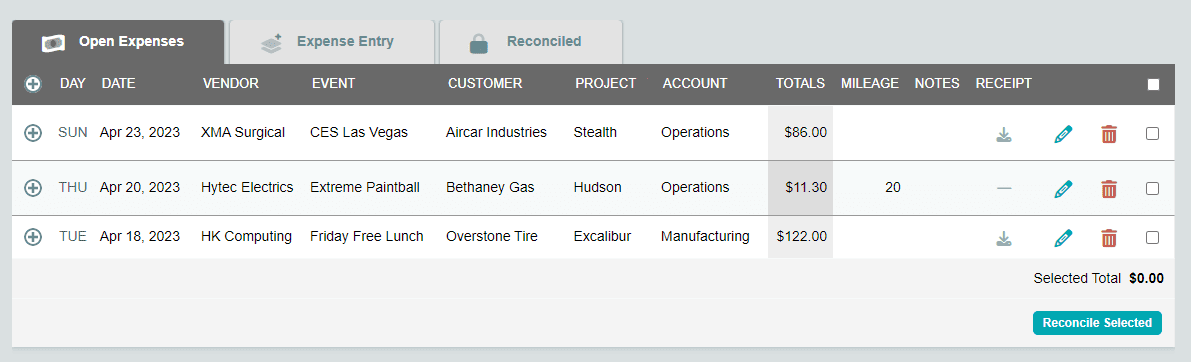
Task: Click the NOTES column header
Action: coord(937,83)
